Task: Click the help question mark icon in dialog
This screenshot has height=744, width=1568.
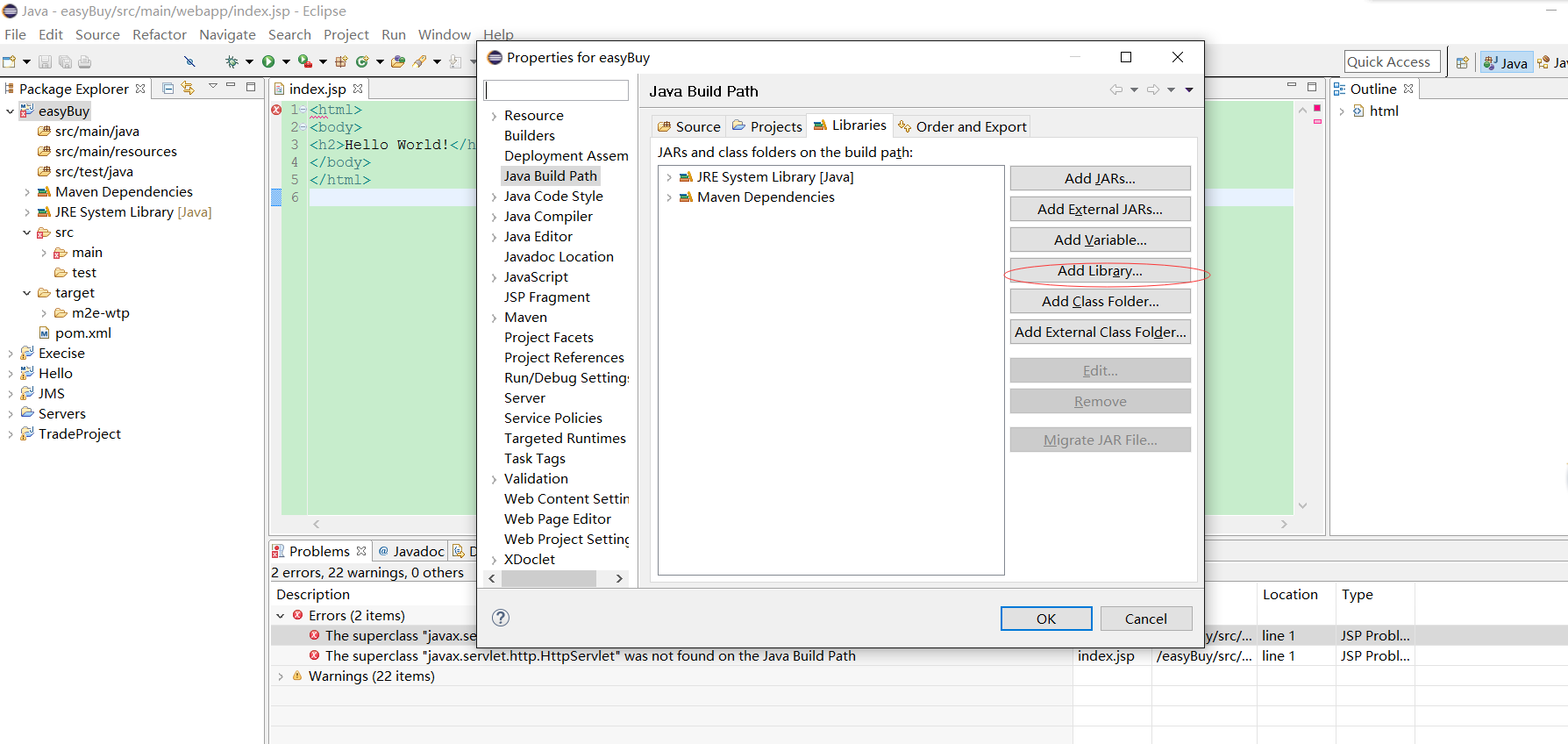Action: (501, 618)
